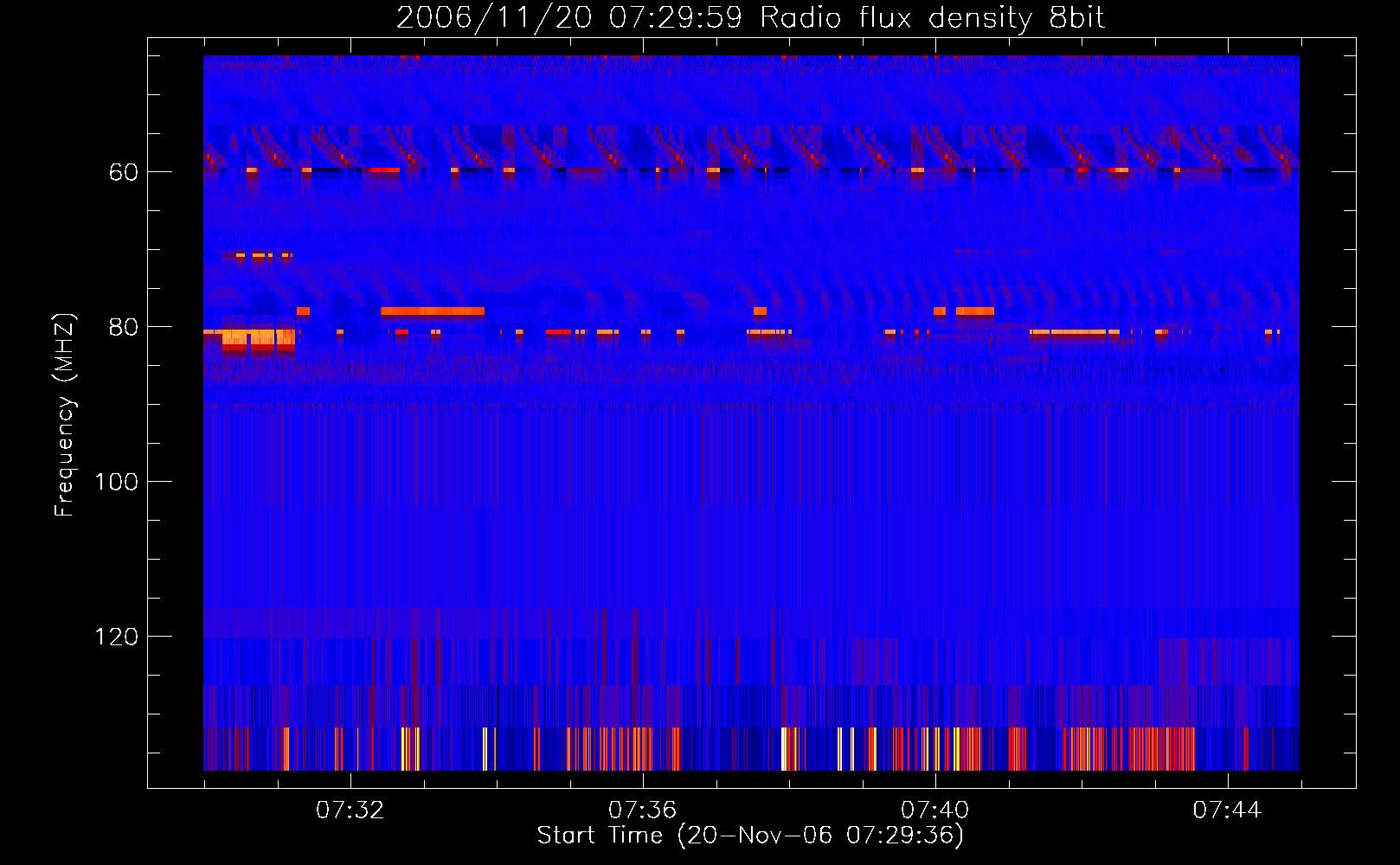Select the 100 frequency tick label
Screen dimensions: 1400x865
pos(116,482)
